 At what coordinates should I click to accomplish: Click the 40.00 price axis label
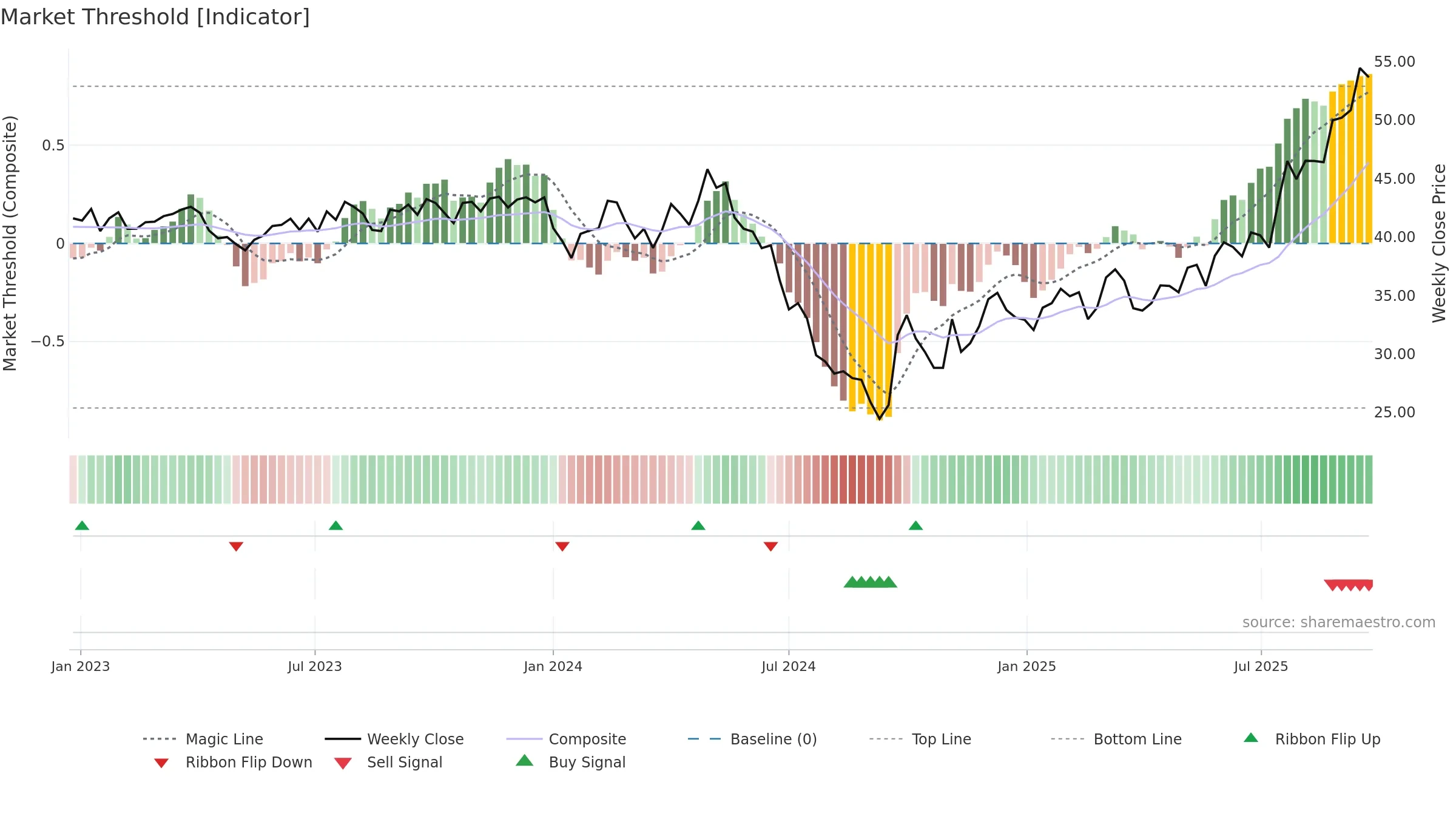1395,237
